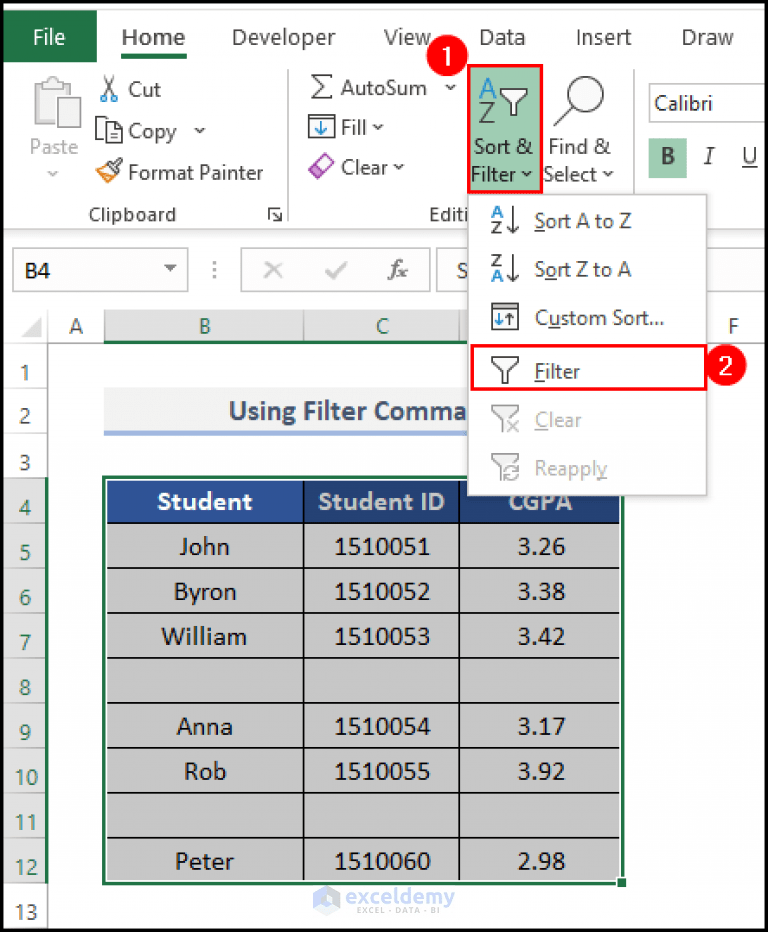Expand the Name Box dropdown arrow

coord(170,269)
